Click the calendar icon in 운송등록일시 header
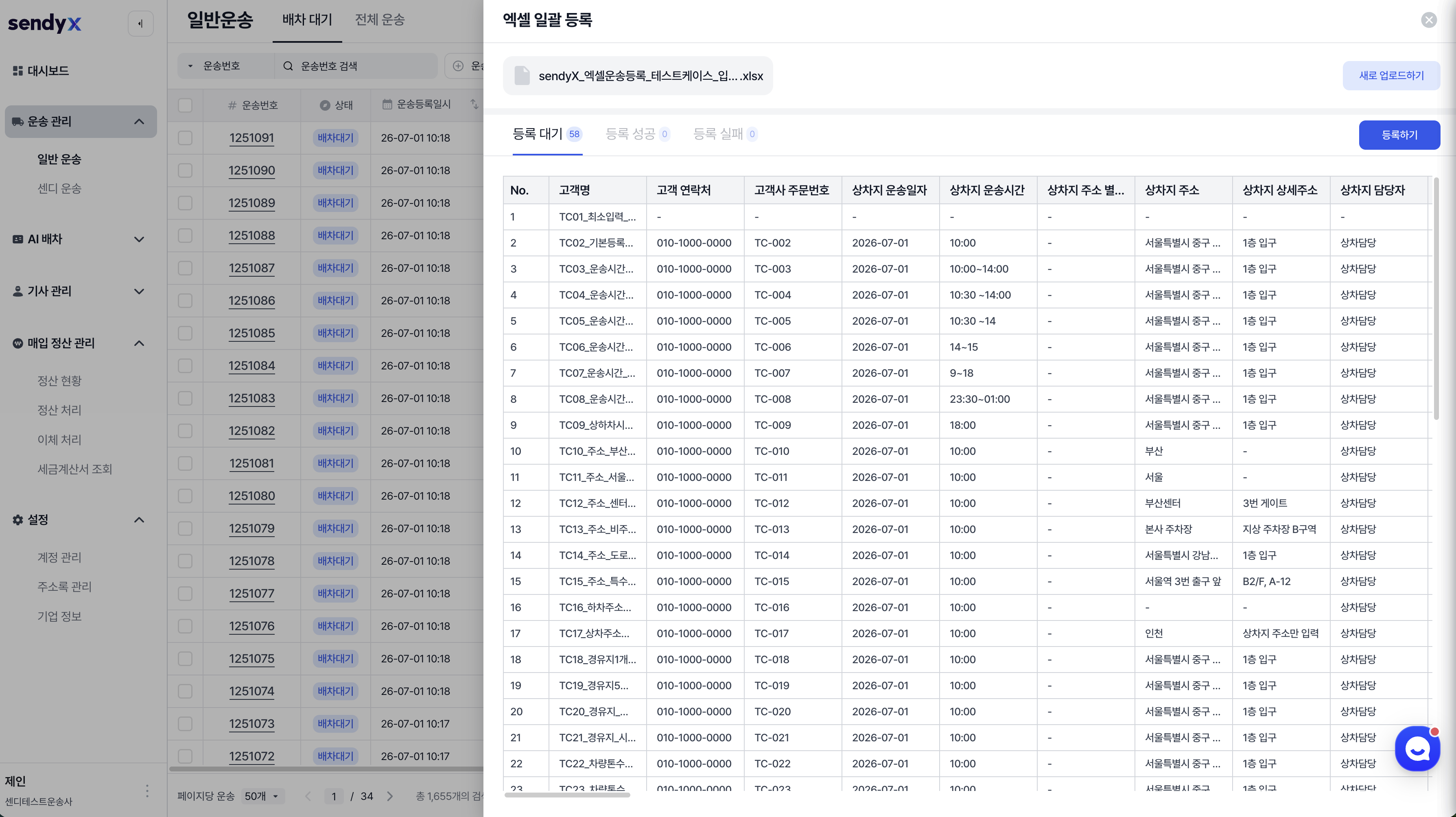This screenshot has height=817, width=1456. click(387, 104)
